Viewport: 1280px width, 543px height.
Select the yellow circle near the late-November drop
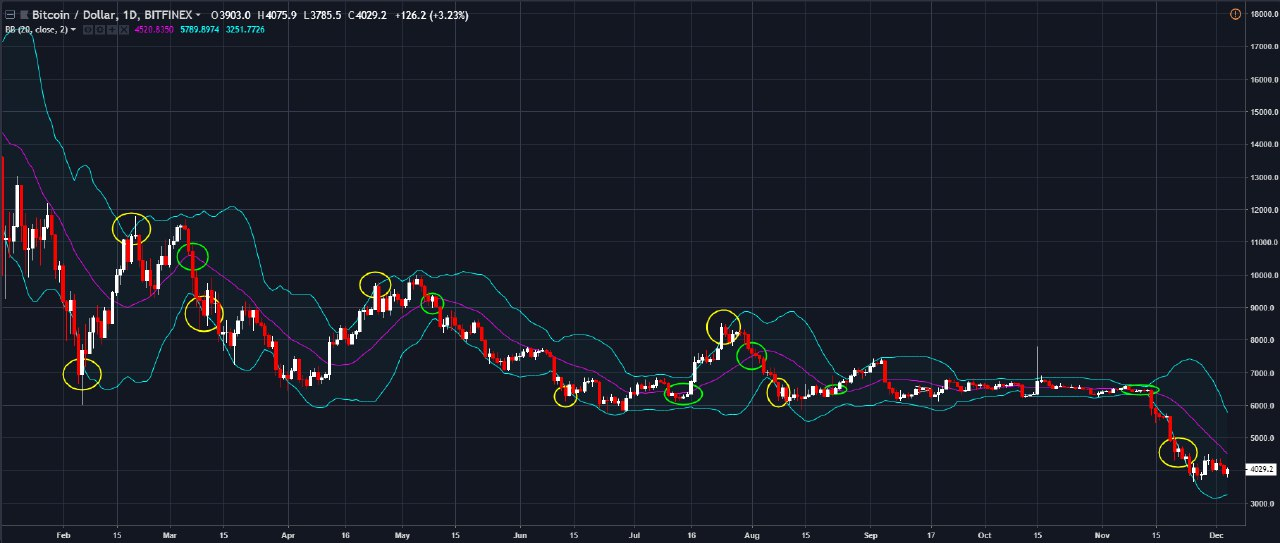1178,452
